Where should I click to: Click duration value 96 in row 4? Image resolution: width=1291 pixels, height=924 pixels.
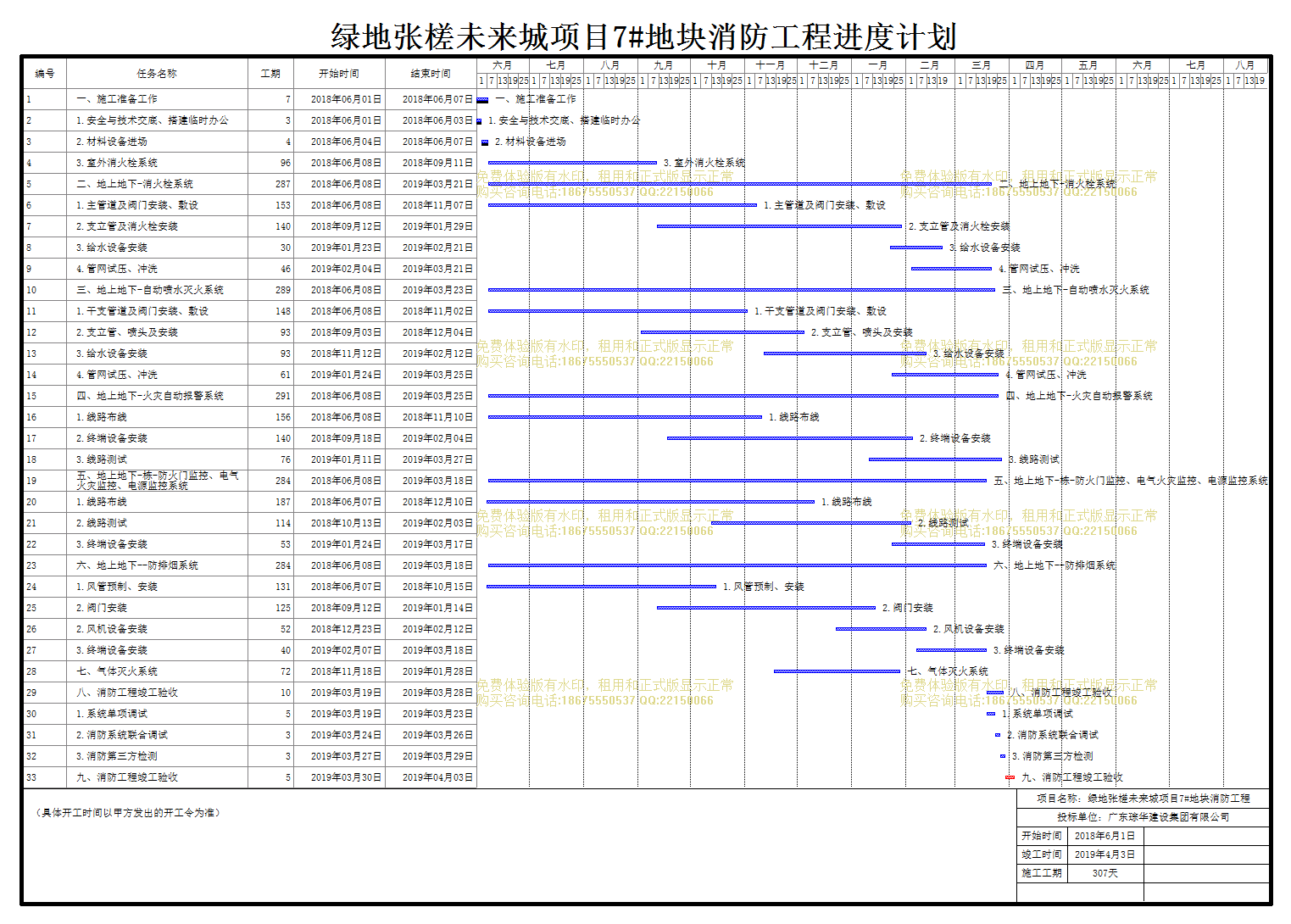(x=286, y=163)
